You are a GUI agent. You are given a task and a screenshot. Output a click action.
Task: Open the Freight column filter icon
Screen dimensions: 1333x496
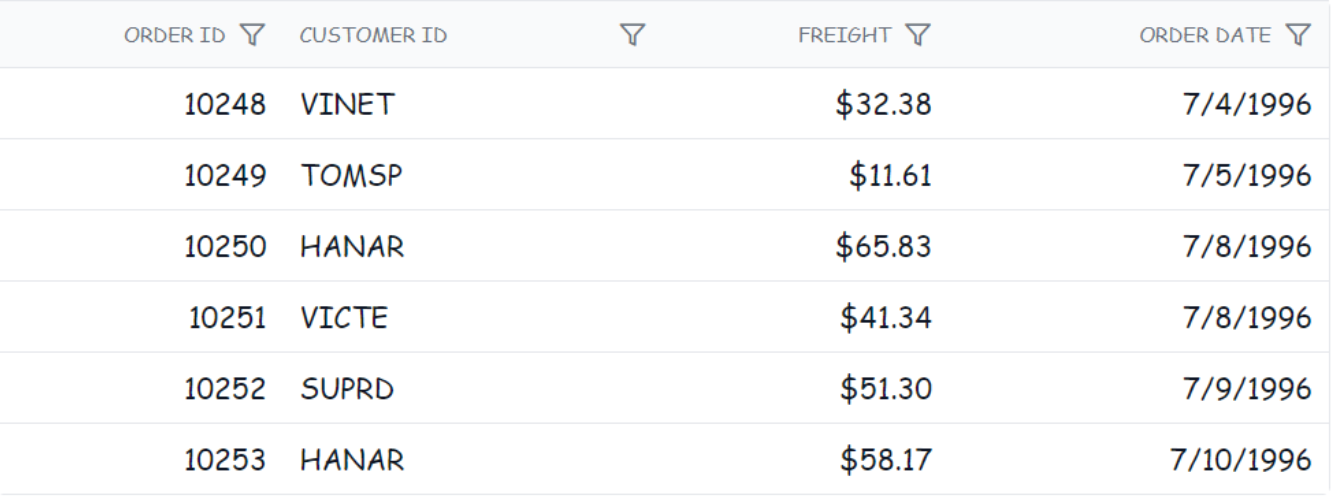click(x=918, y=36)
